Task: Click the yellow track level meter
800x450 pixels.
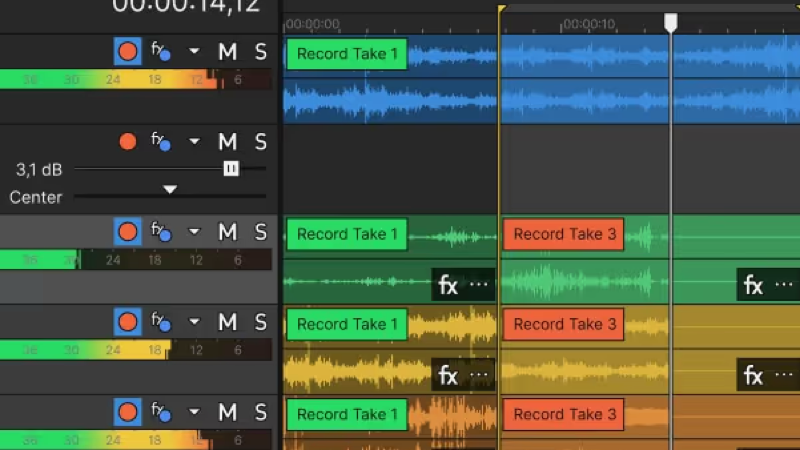Action: point(136,349)
